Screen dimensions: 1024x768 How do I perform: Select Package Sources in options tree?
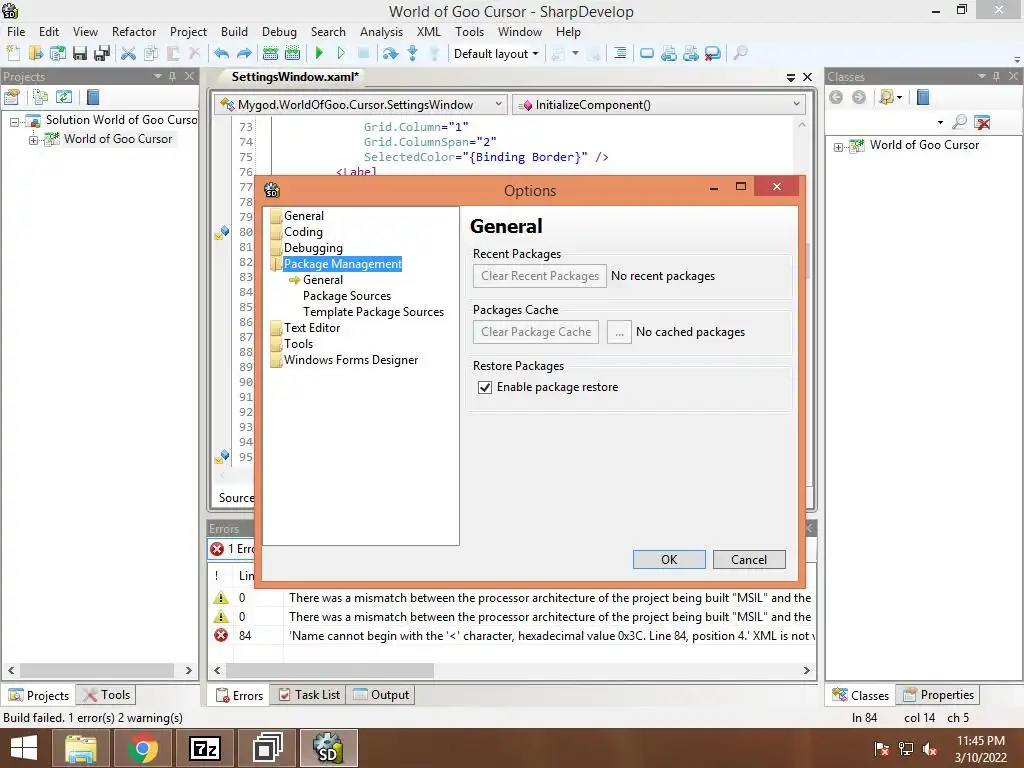pyautogui.click(x=347, y=296)
